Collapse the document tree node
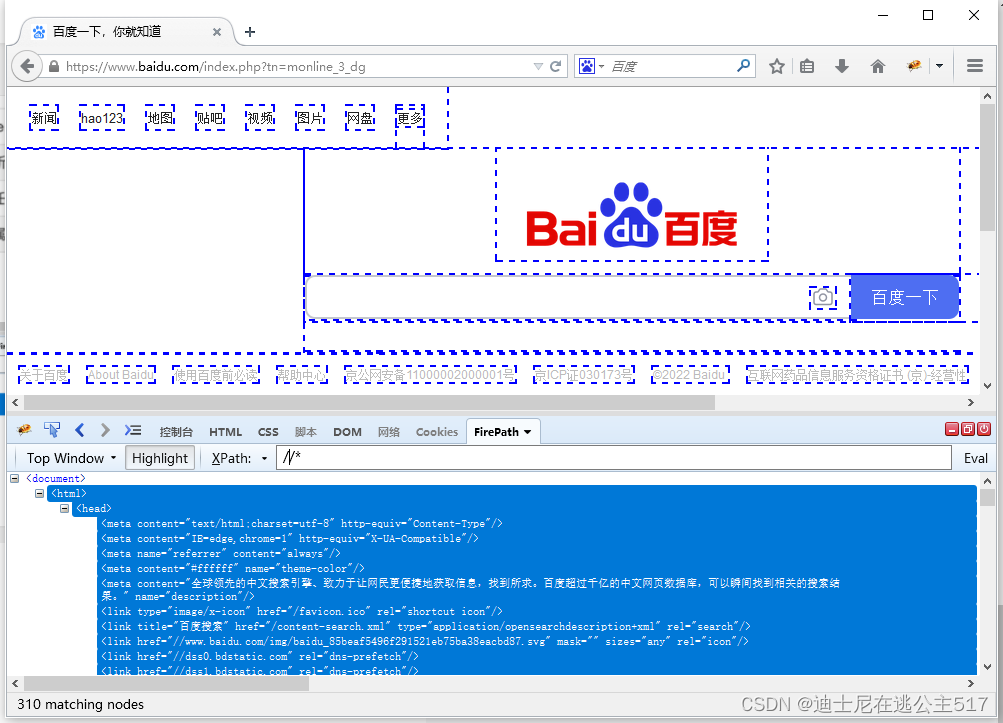 click(15, 479)
